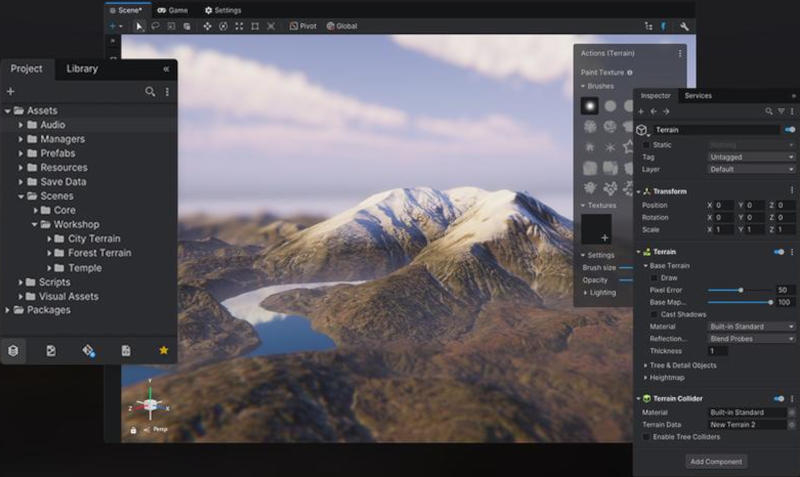This screenshot has width=800, height=477.
Task: Switch to the Library tab
Action: click(x=82, y=69)
